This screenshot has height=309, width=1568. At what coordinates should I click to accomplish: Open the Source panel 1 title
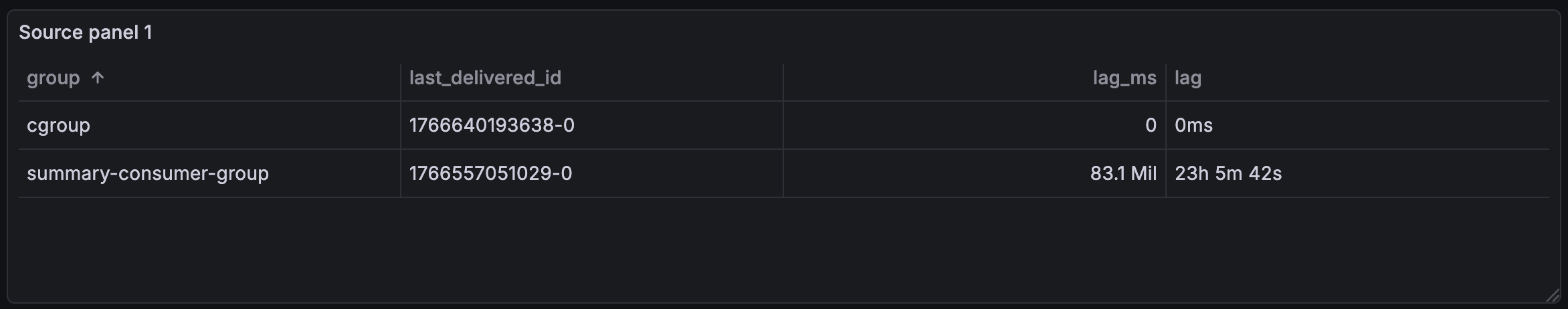(x=86, y=32)
